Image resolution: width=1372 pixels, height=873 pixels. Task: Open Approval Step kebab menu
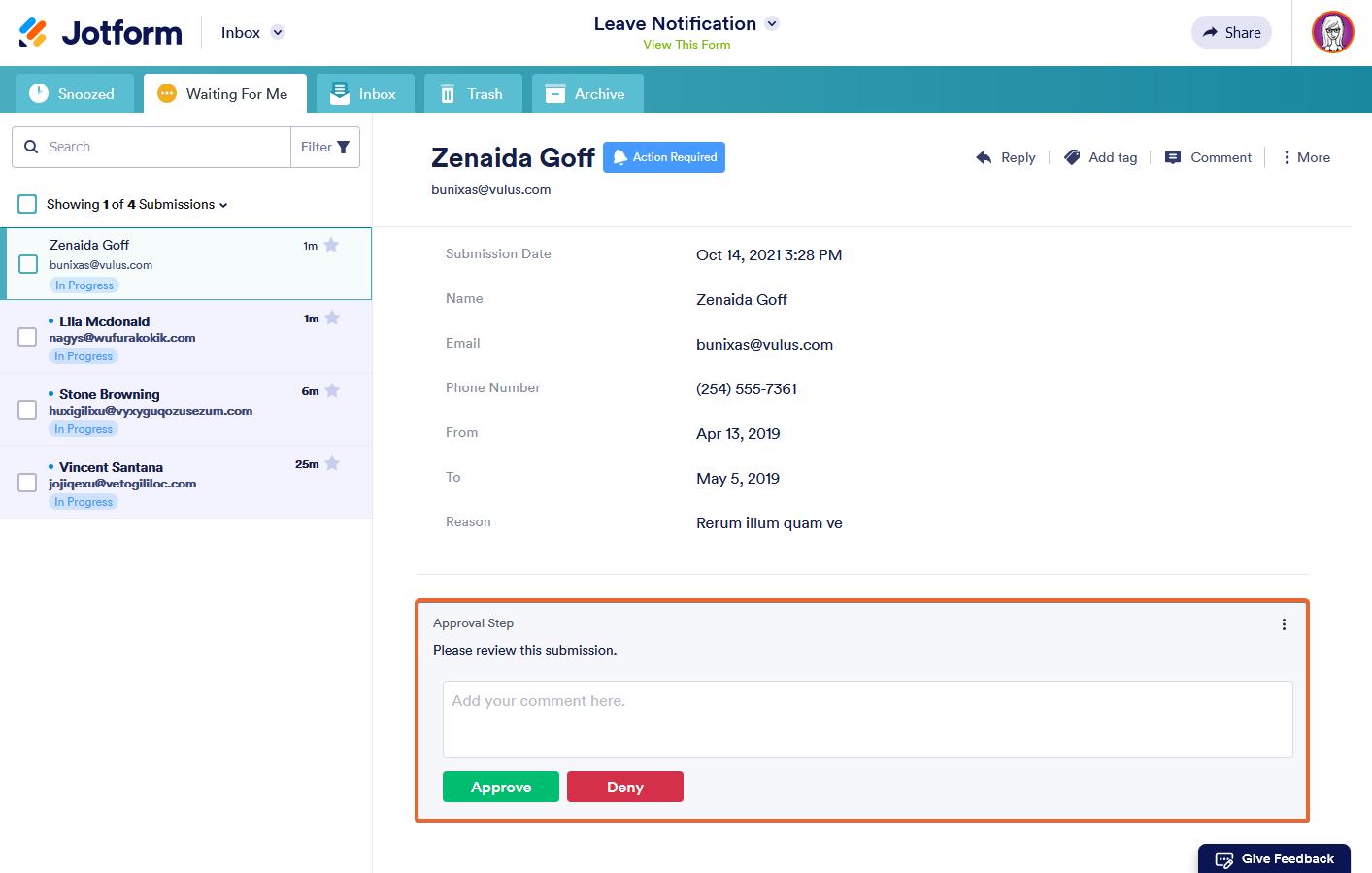pyautogui.click(x=1284, y=624)
